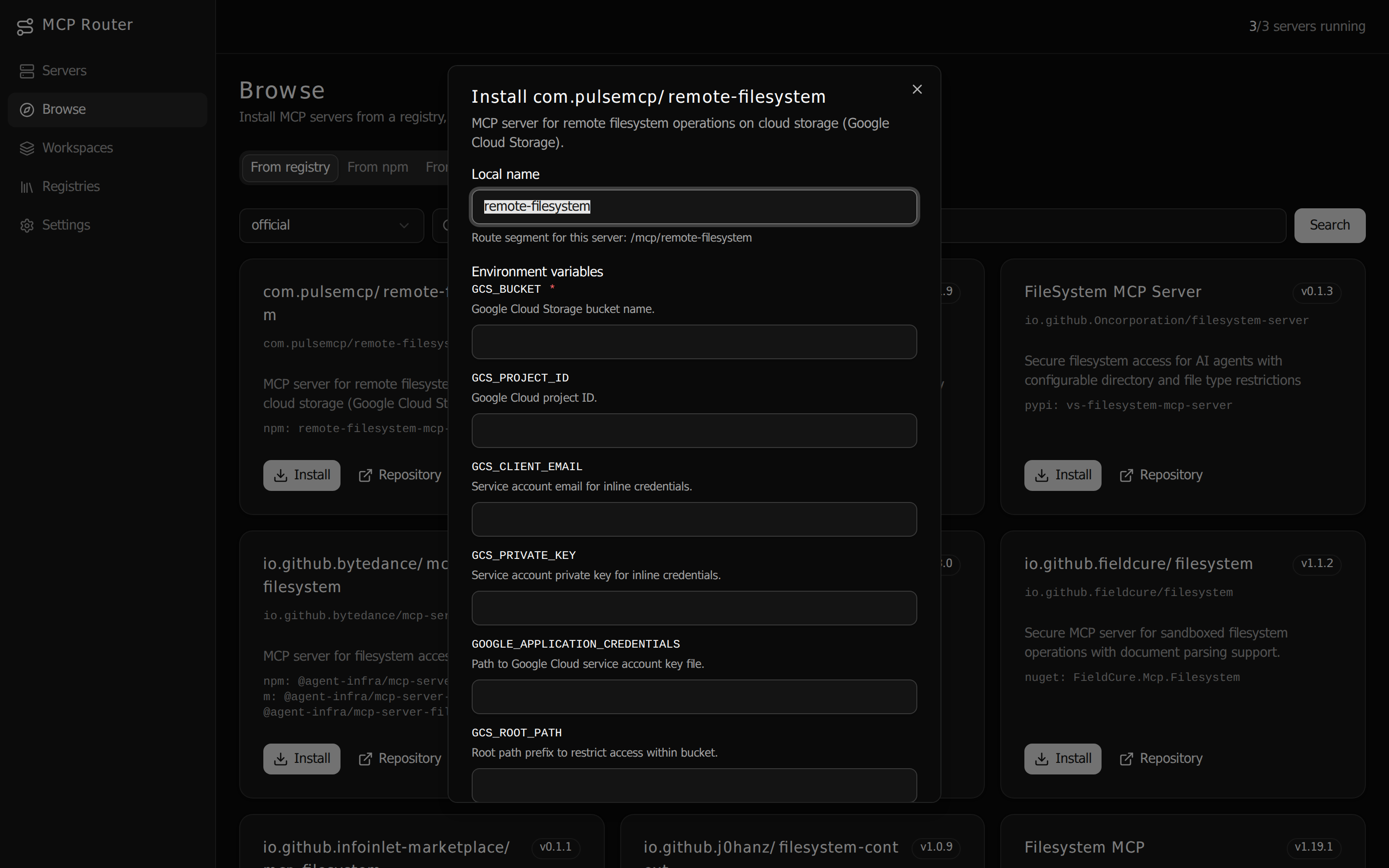This screenshot has height=868, width=1389.
Task: Open Repository link for io.github.fieldcure/filesystem
Action: [1161, 759]
